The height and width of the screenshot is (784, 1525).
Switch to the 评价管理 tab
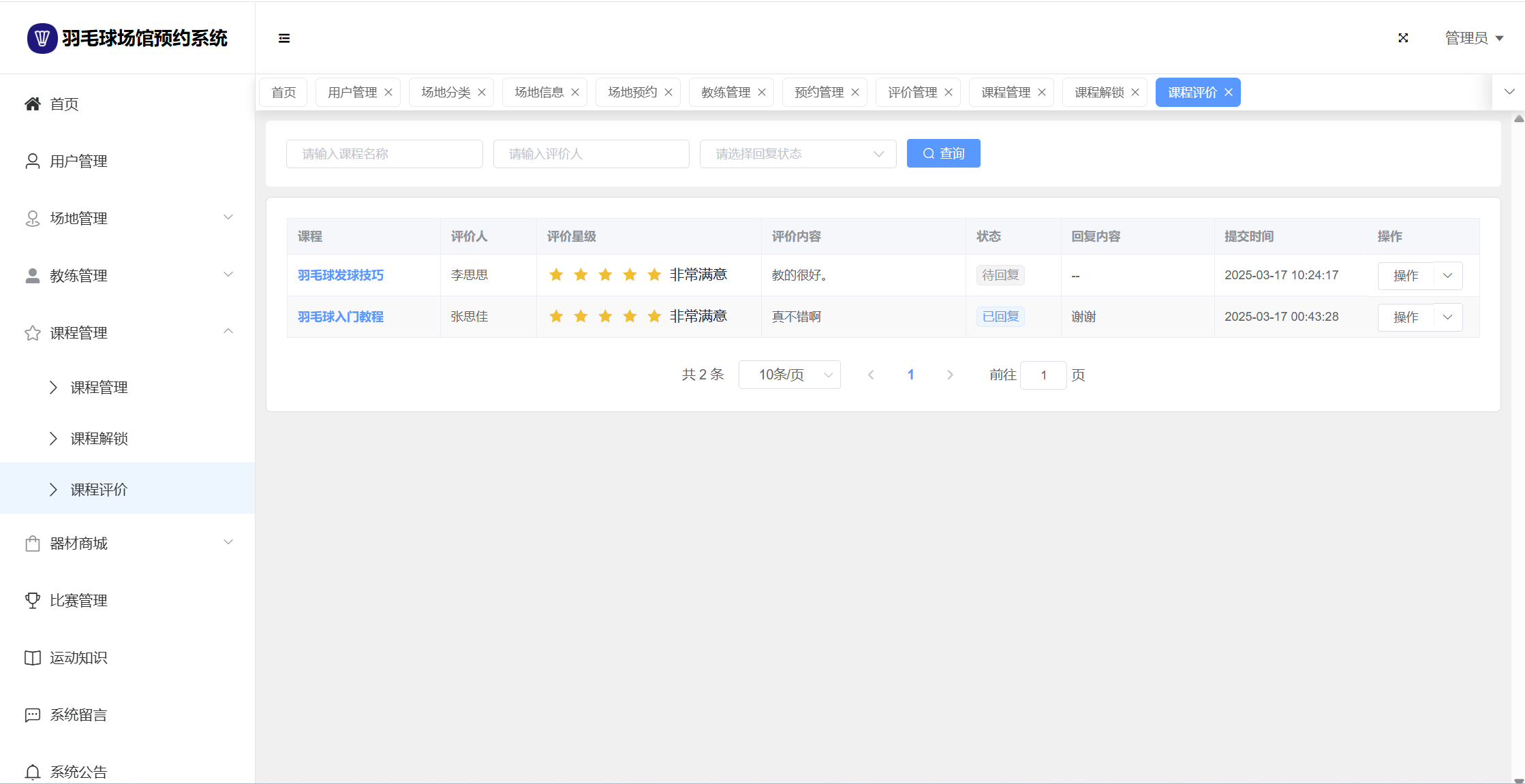click(x=912, y=93)
